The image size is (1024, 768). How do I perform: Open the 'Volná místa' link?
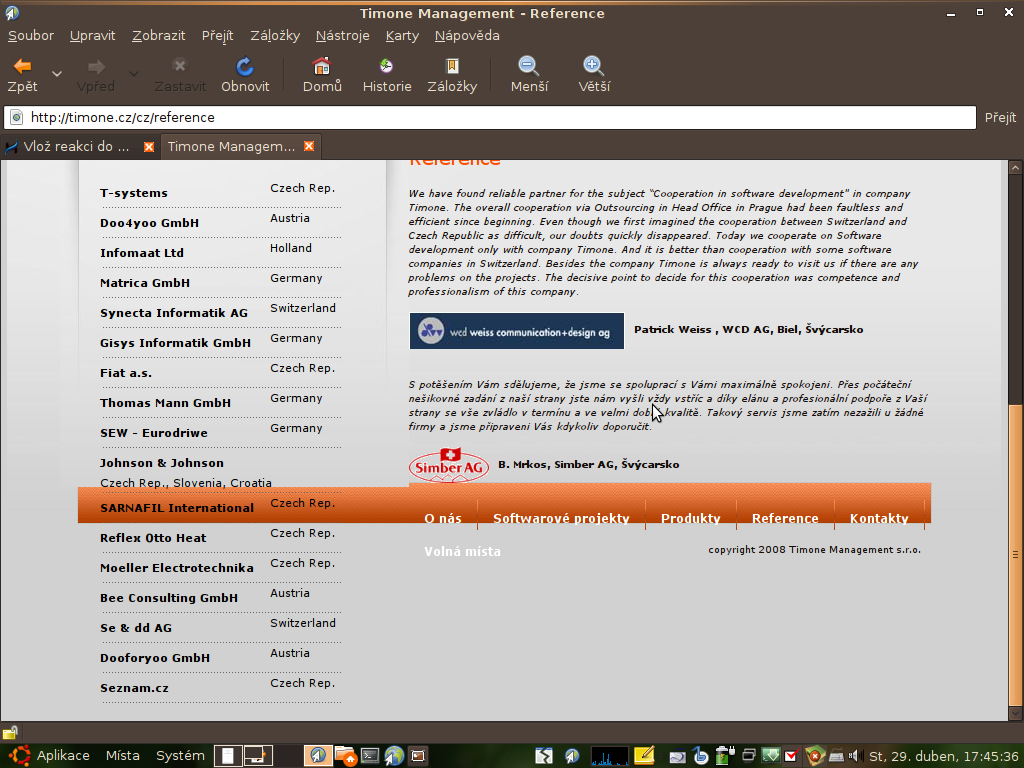[x=462, y=551]
